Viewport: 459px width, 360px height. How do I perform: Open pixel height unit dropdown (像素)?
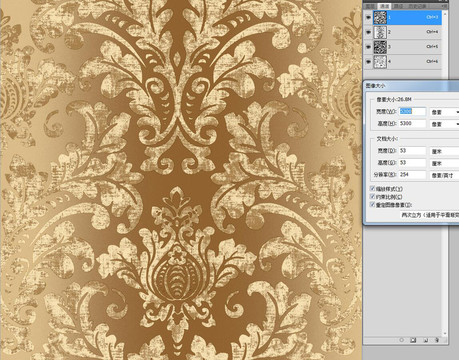[444, 124]
